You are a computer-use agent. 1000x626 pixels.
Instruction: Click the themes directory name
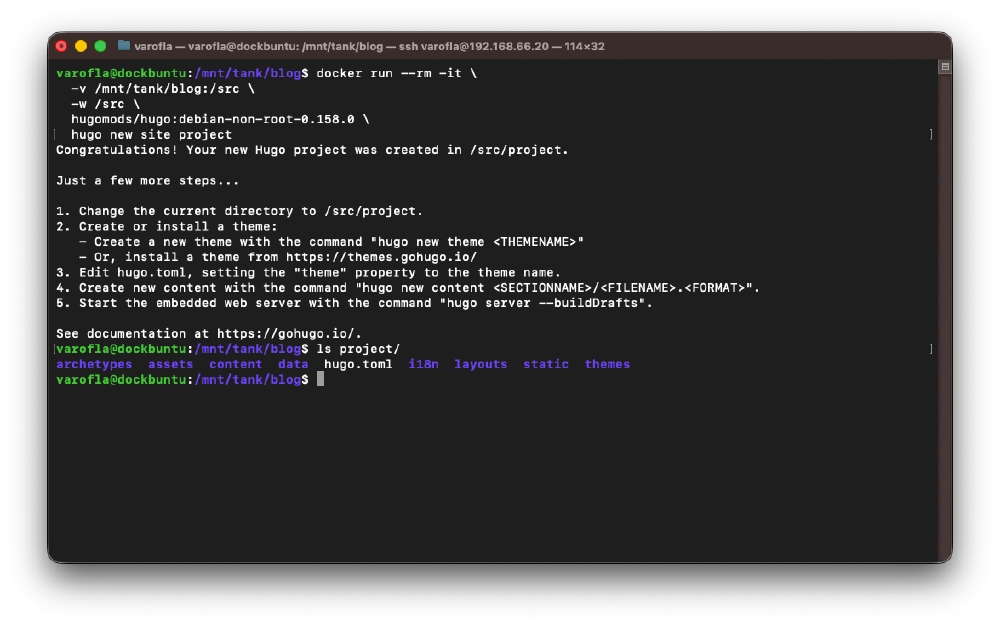[608, 365]
